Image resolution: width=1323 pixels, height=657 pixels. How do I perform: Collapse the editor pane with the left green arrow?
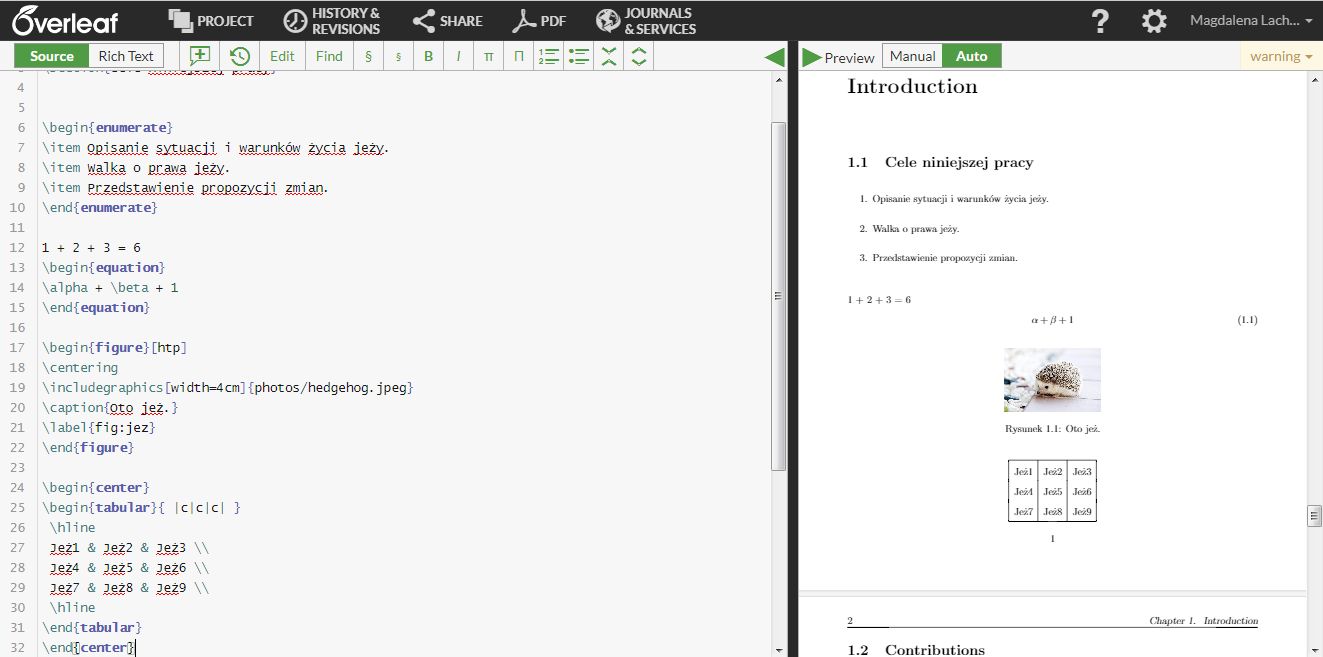[x=774, y=57]
